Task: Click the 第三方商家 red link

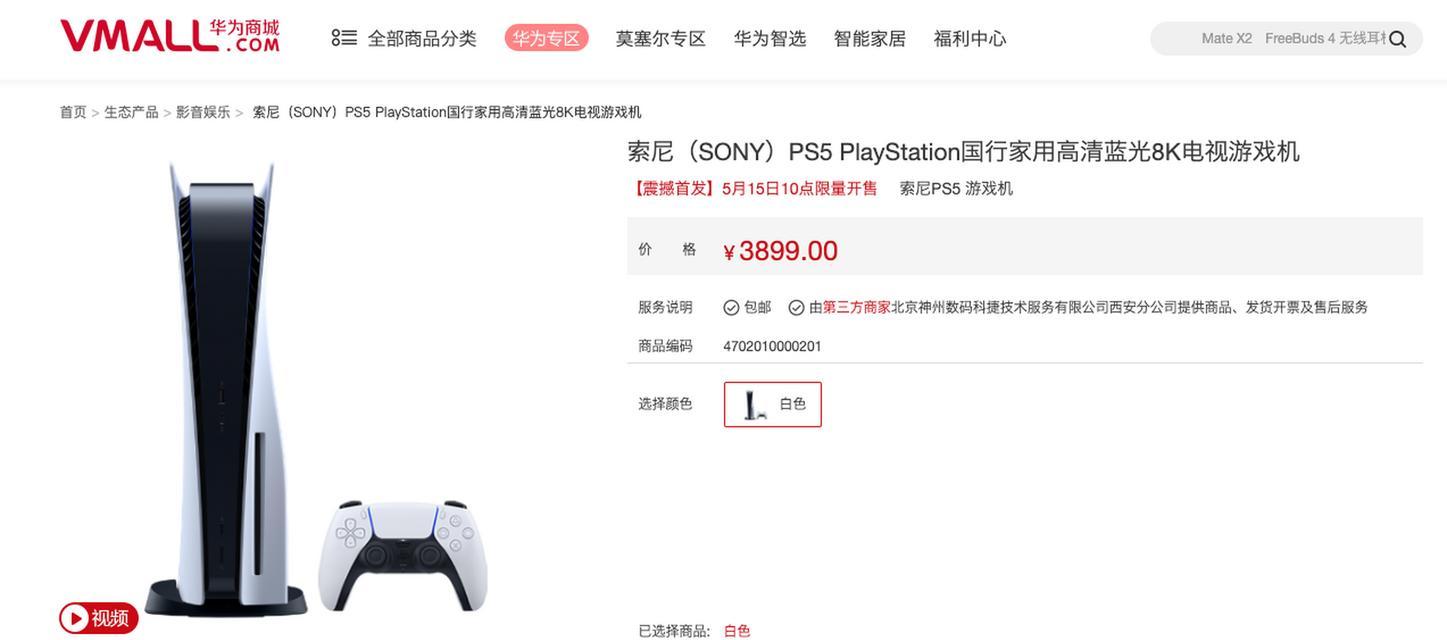Action: pos(857,307)
